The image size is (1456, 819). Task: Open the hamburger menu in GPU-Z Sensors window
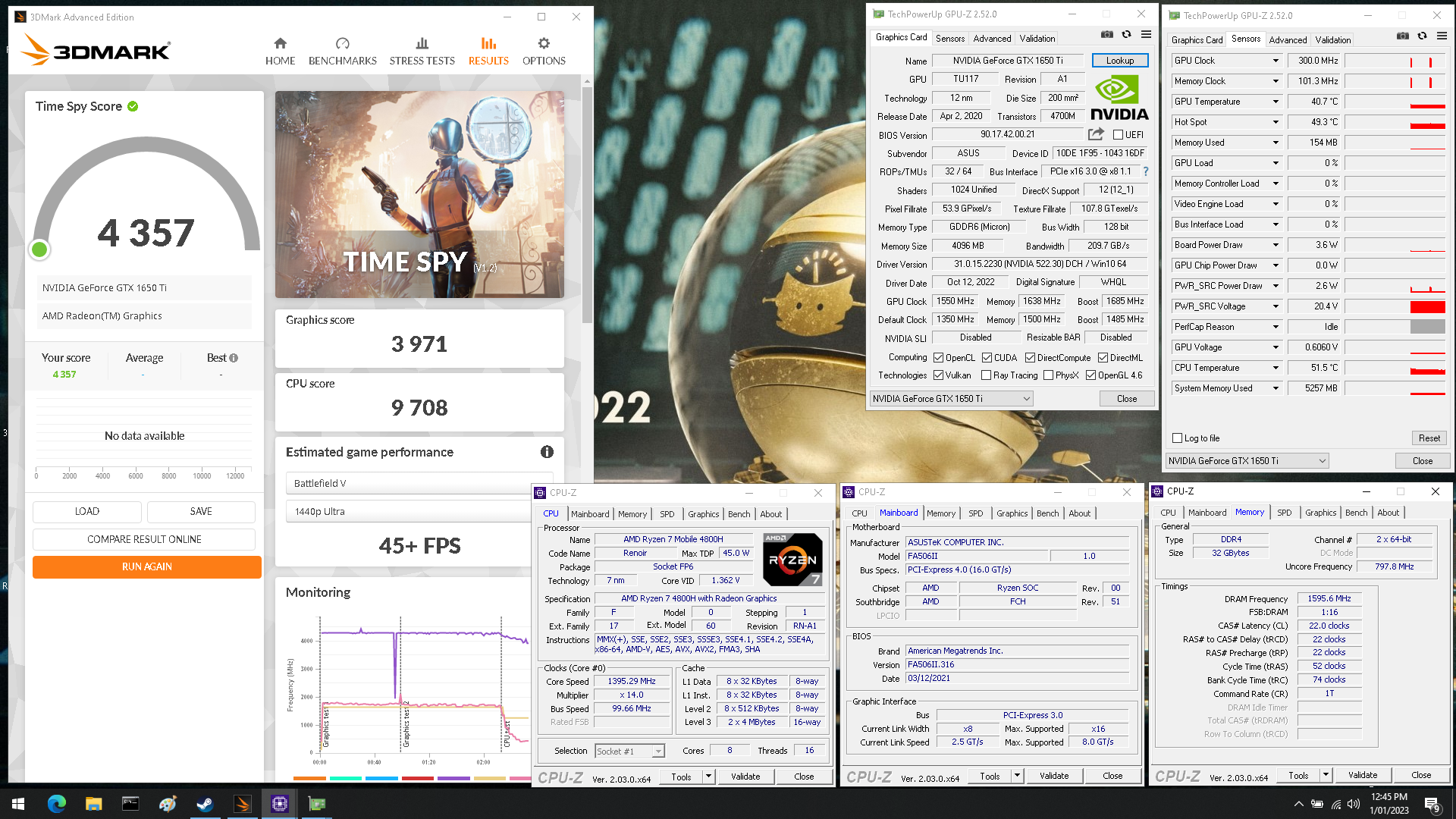[1442, 36]
